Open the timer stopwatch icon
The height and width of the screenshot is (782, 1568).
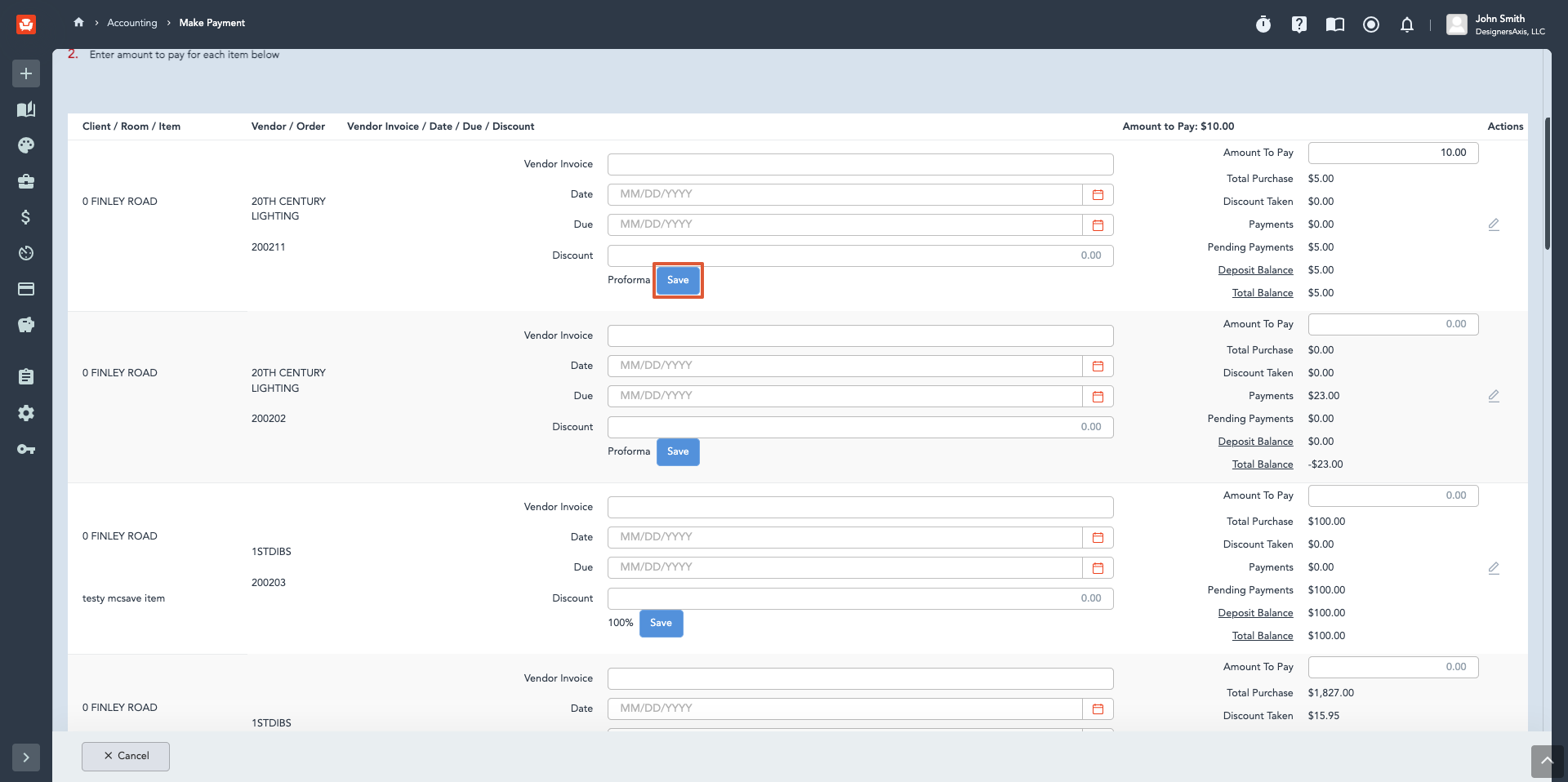pyautogui.click(x=1263, y=24)
